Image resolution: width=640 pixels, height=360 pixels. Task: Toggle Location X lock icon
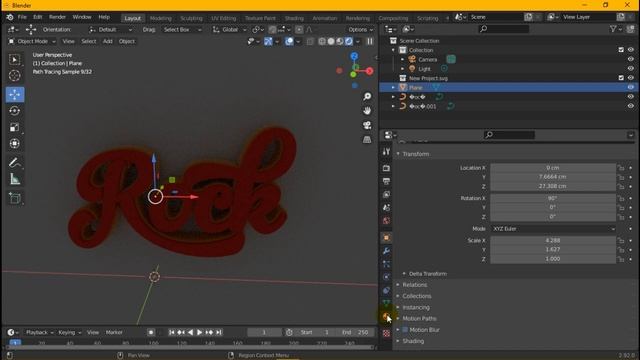pos(621,168)
